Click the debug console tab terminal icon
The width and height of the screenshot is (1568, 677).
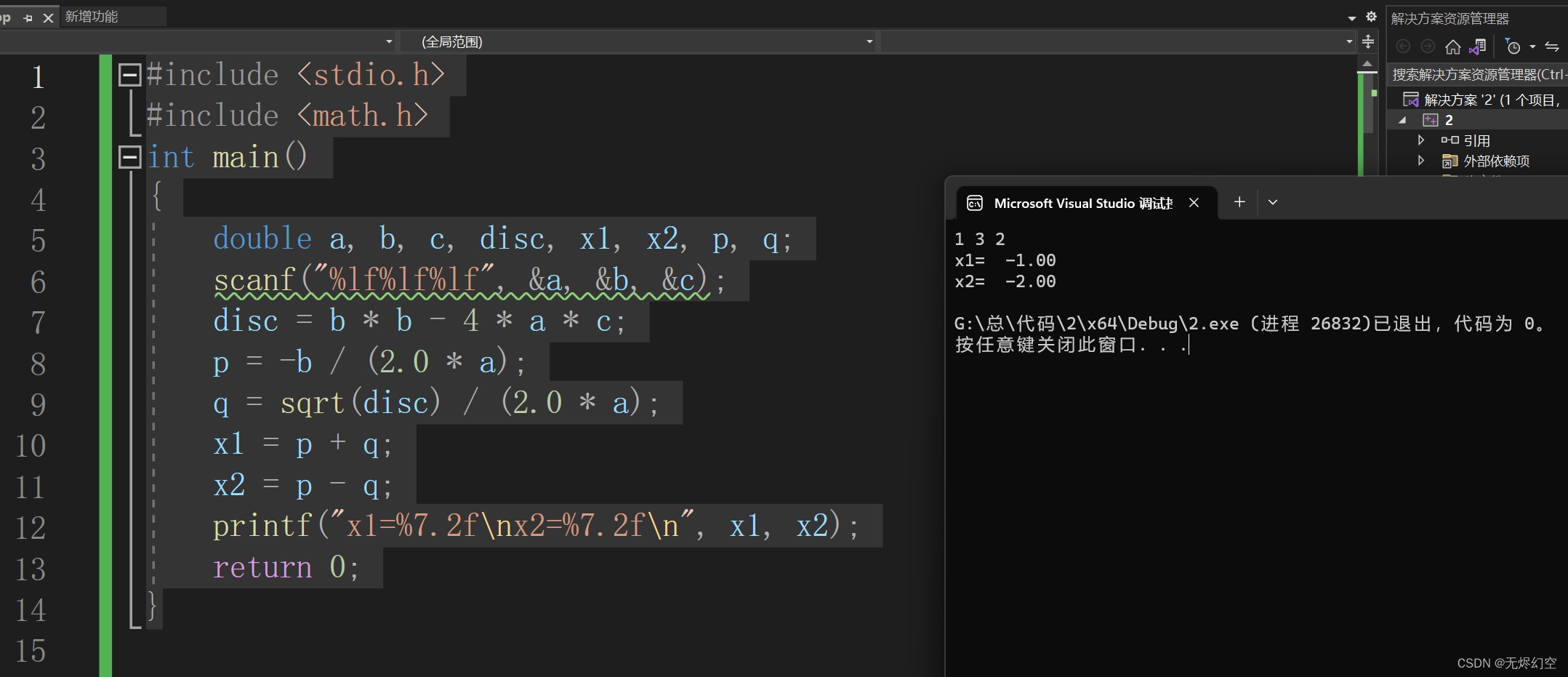[x=975, y=203]
